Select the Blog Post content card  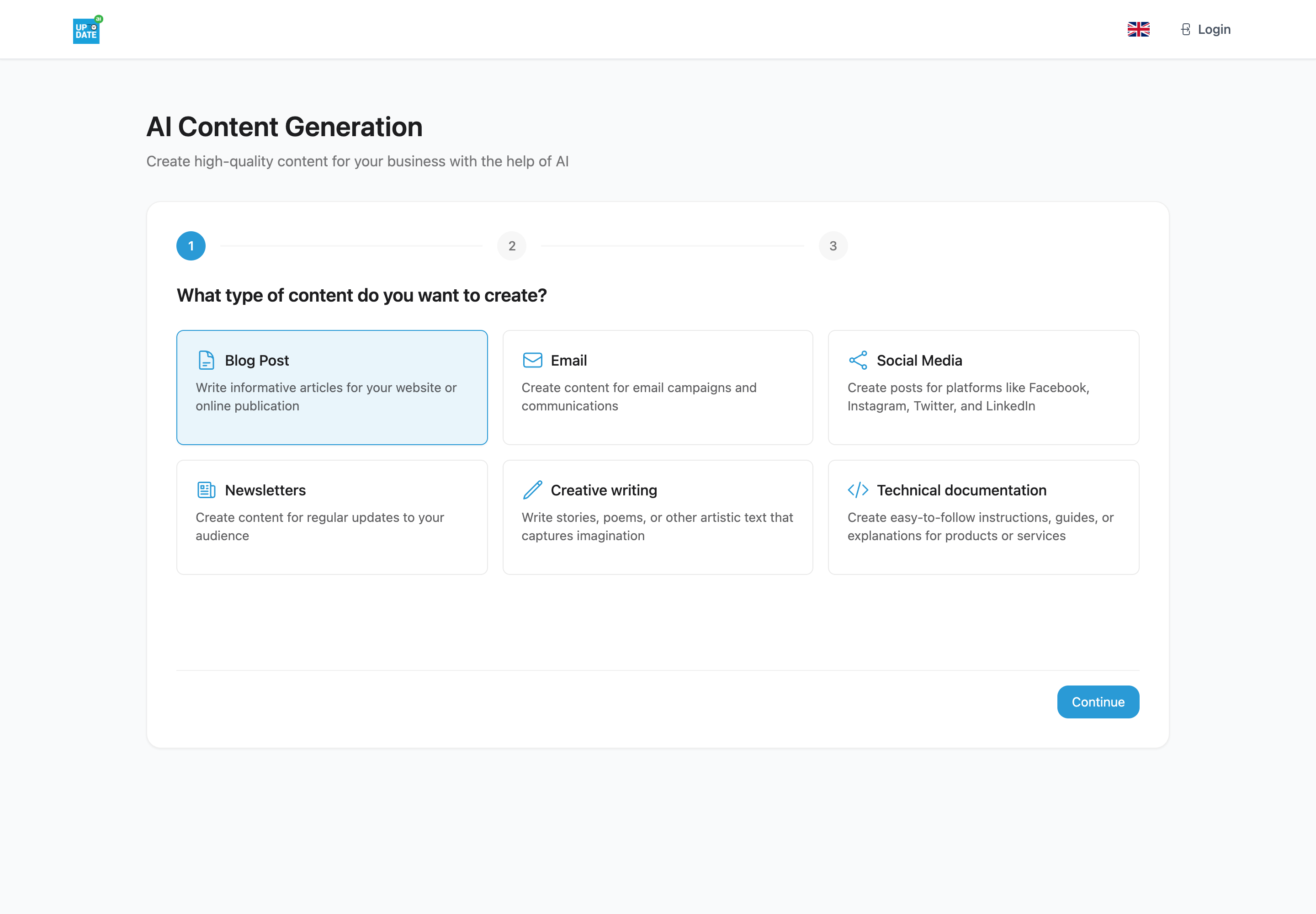[332, 387]
